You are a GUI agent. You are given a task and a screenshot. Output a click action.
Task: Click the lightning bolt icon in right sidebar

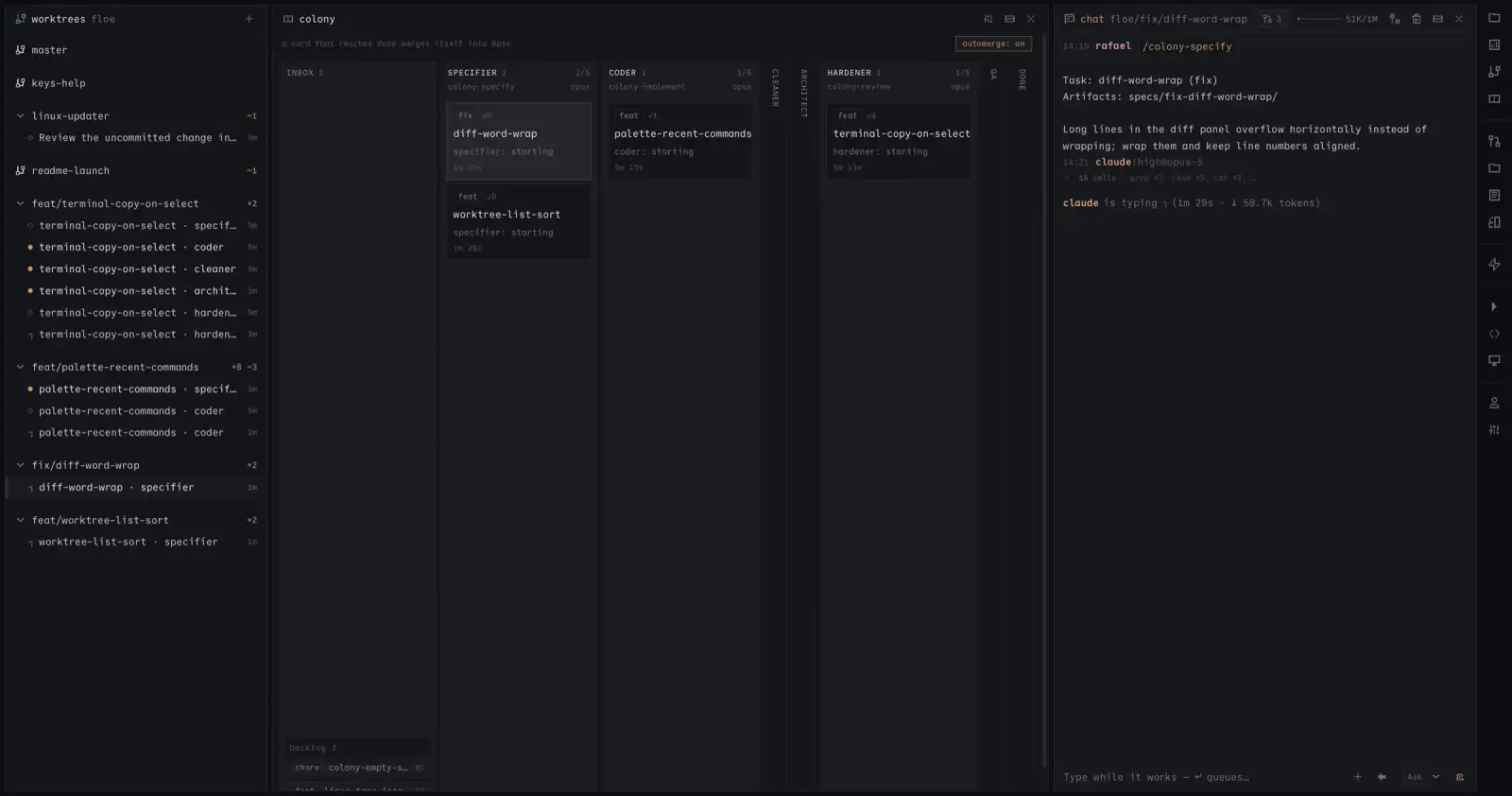click(1494, 265)
